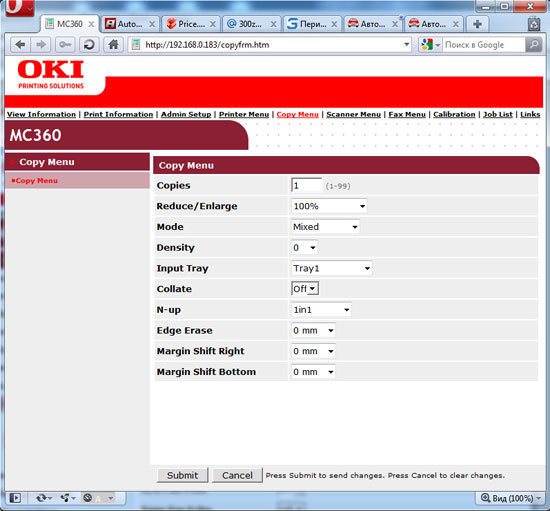Open the Opera main menu button
The image size is (550, 511).
pyautogui.click(x=20, y=7)
